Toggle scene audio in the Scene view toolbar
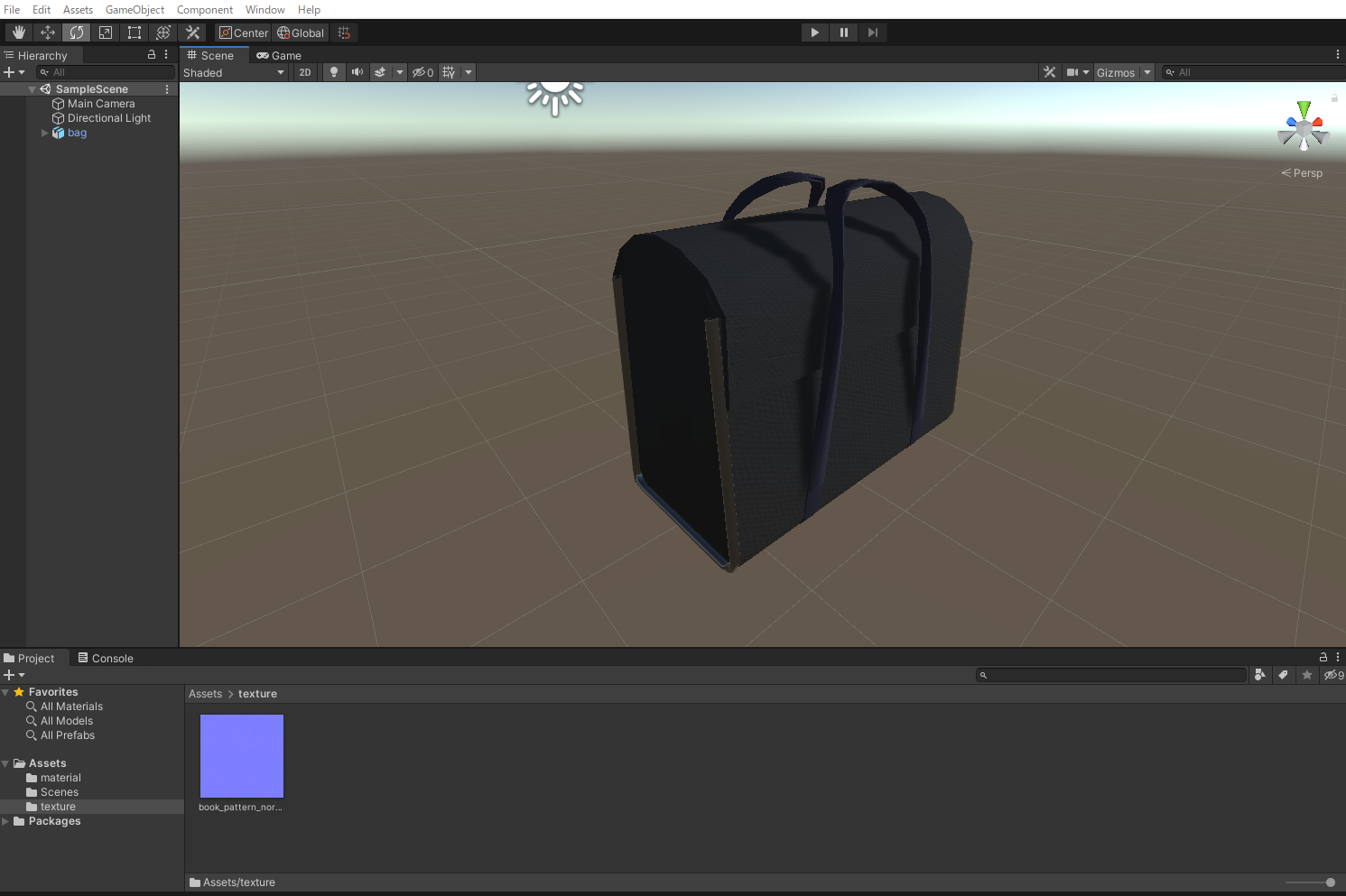The width and height of the screenshot is (1346, 896). point(357,72)
